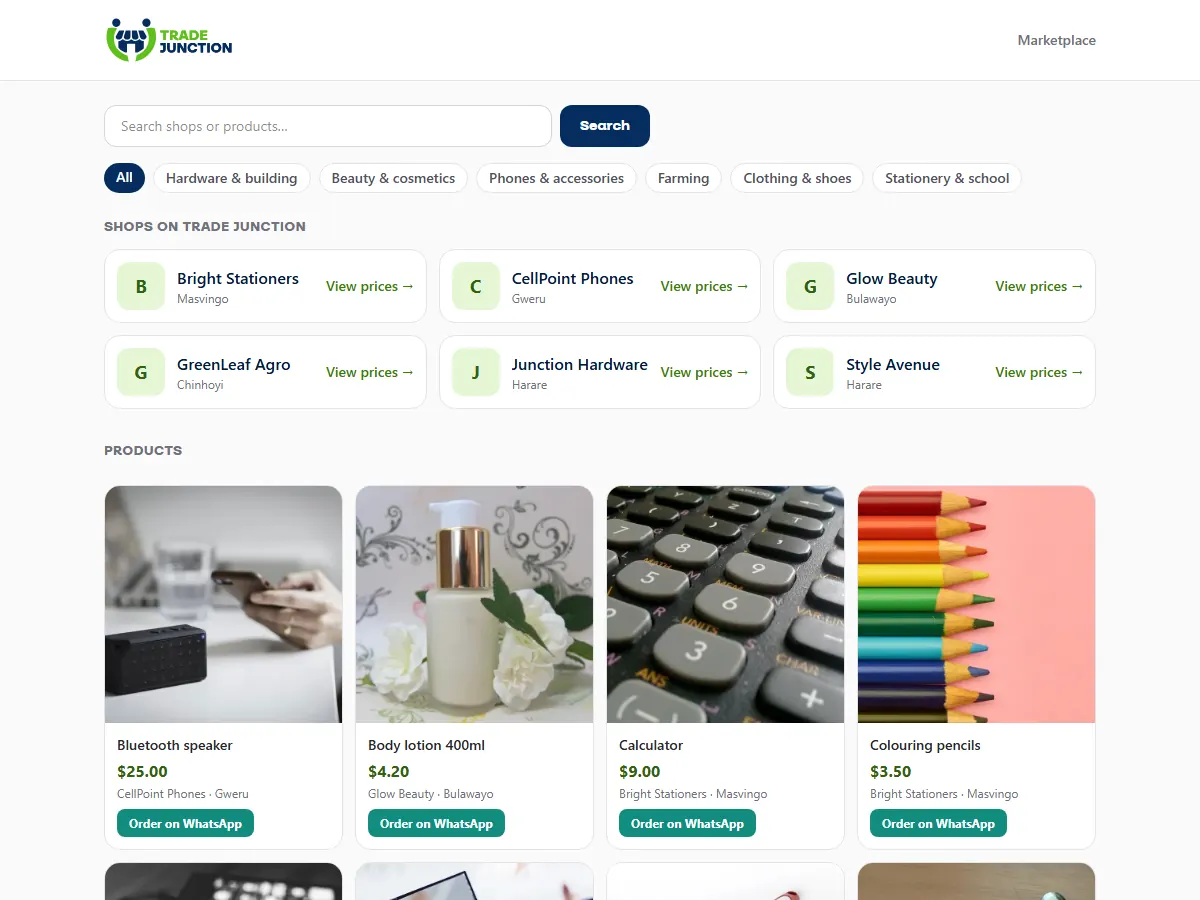
Task: Click the S avatar of Style Avenue
Action: 810,372
